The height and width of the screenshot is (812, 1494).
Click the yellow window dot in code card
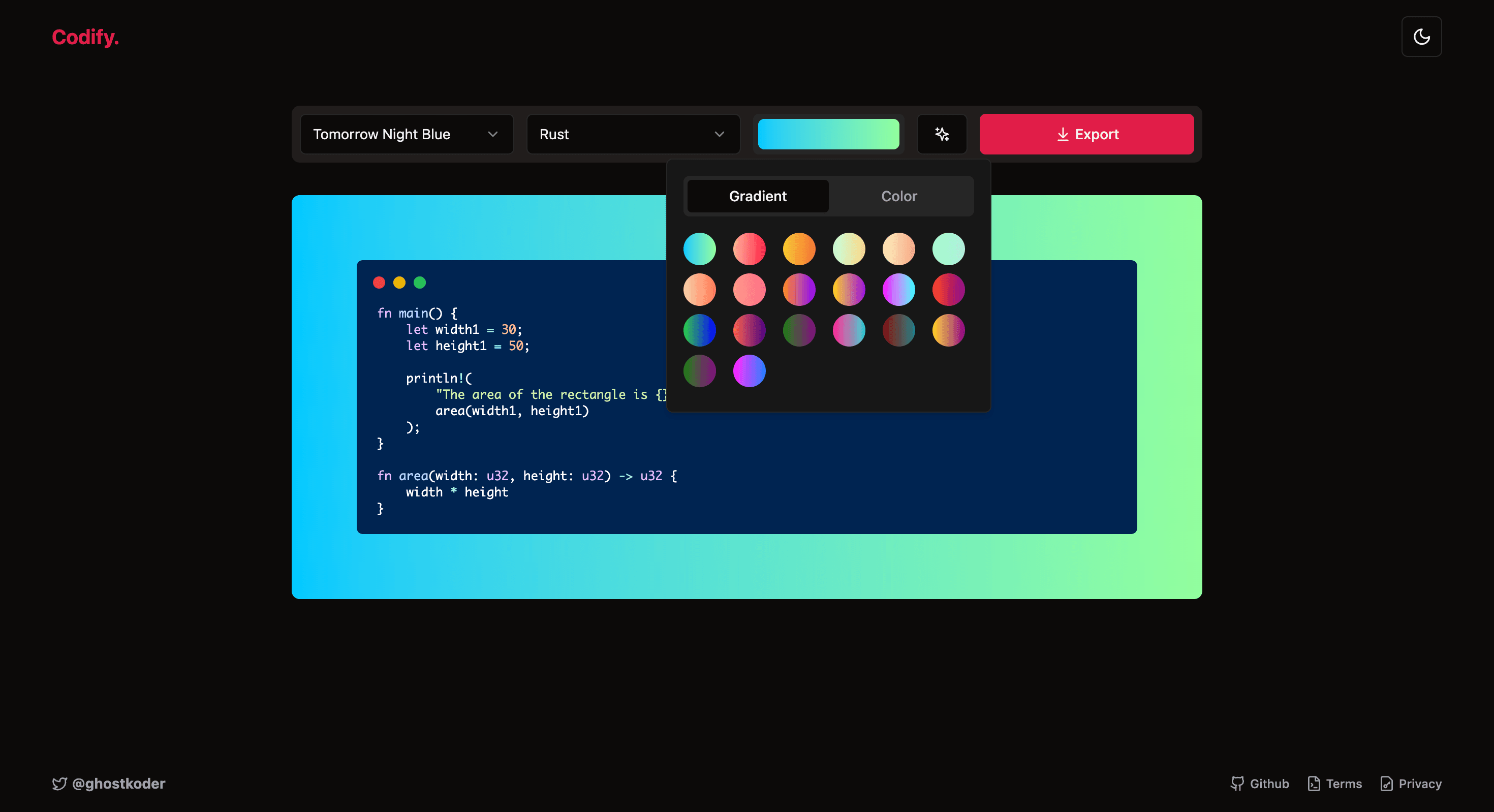[x=399, y=283]
